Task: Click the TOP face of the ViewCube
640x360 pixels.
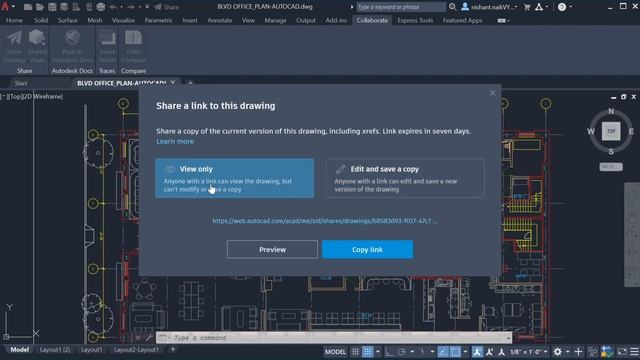Action: point(611,131)
